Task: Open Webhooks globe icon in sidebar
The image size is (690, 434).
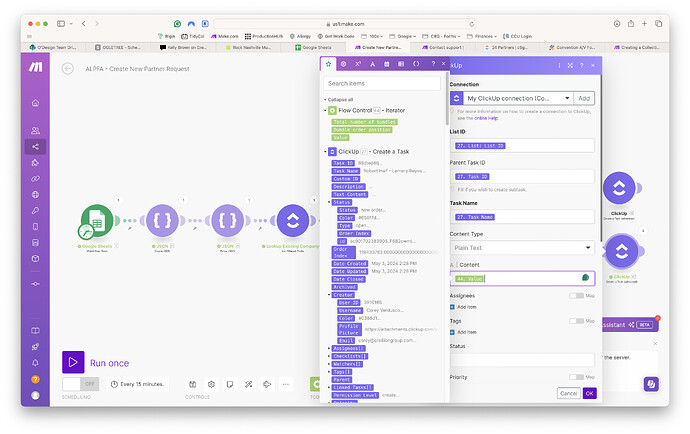Action: [35, 195]
